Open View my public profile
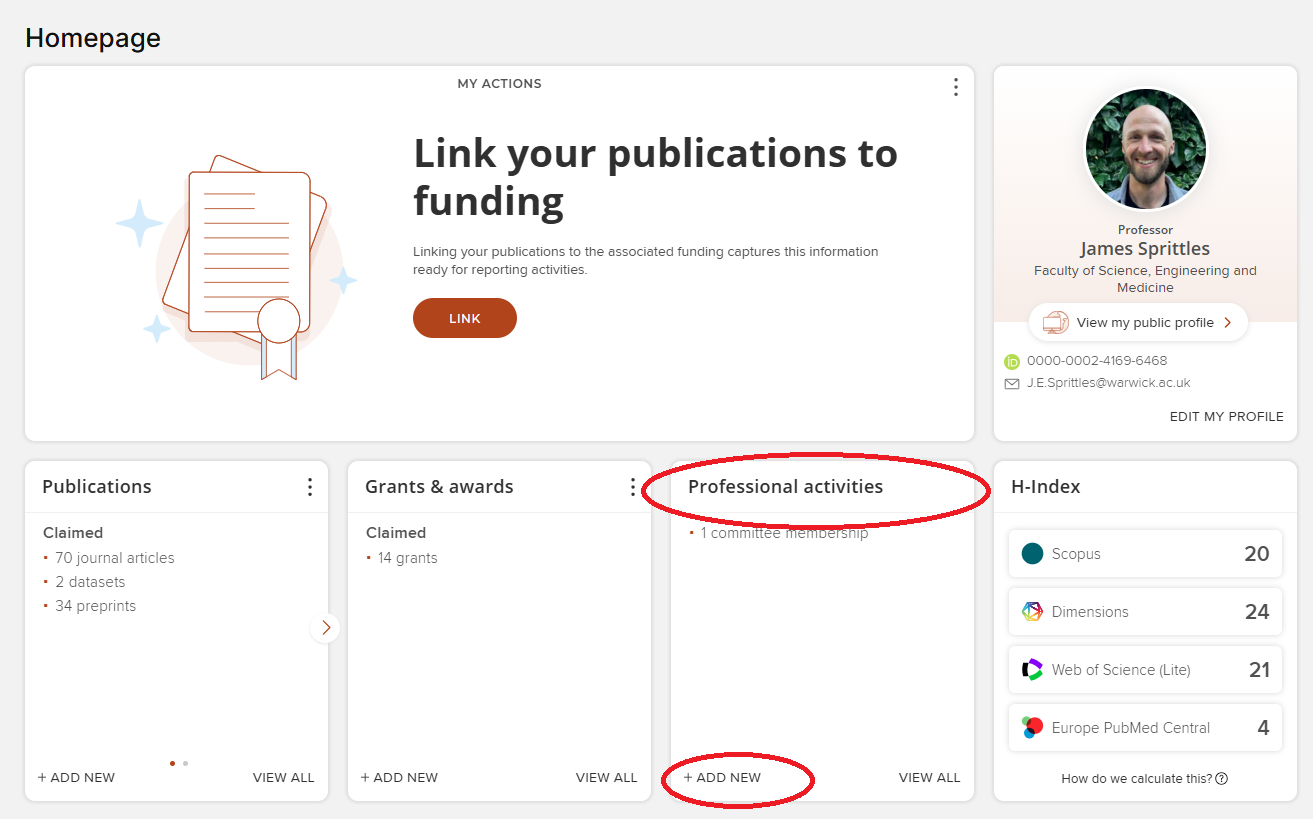The width and height of the screenshot is (1313, 819). point(1138,323)
